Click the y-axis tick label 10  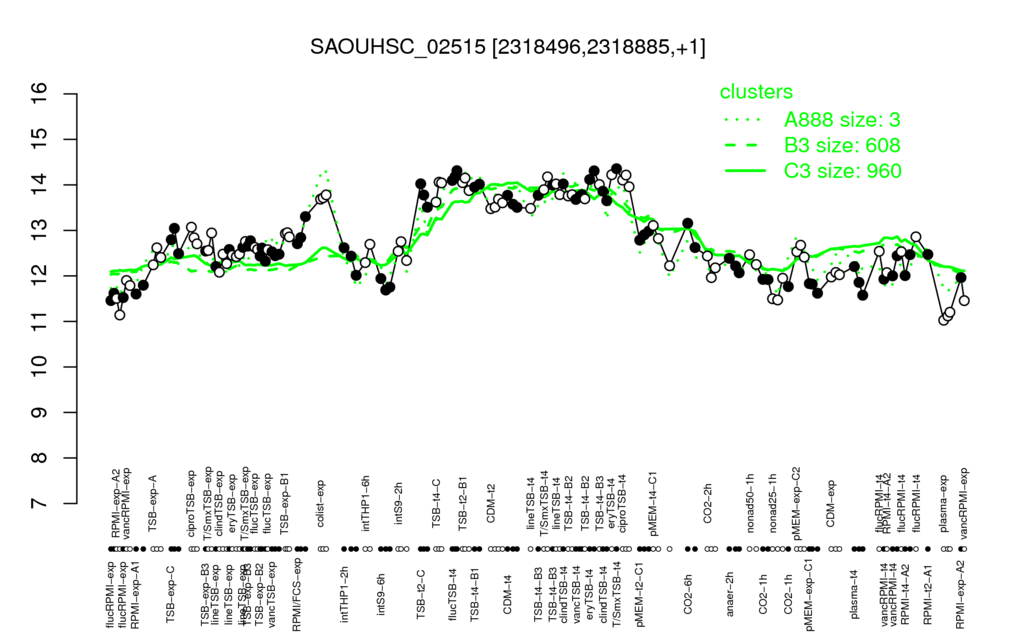[x=39, y=367]
